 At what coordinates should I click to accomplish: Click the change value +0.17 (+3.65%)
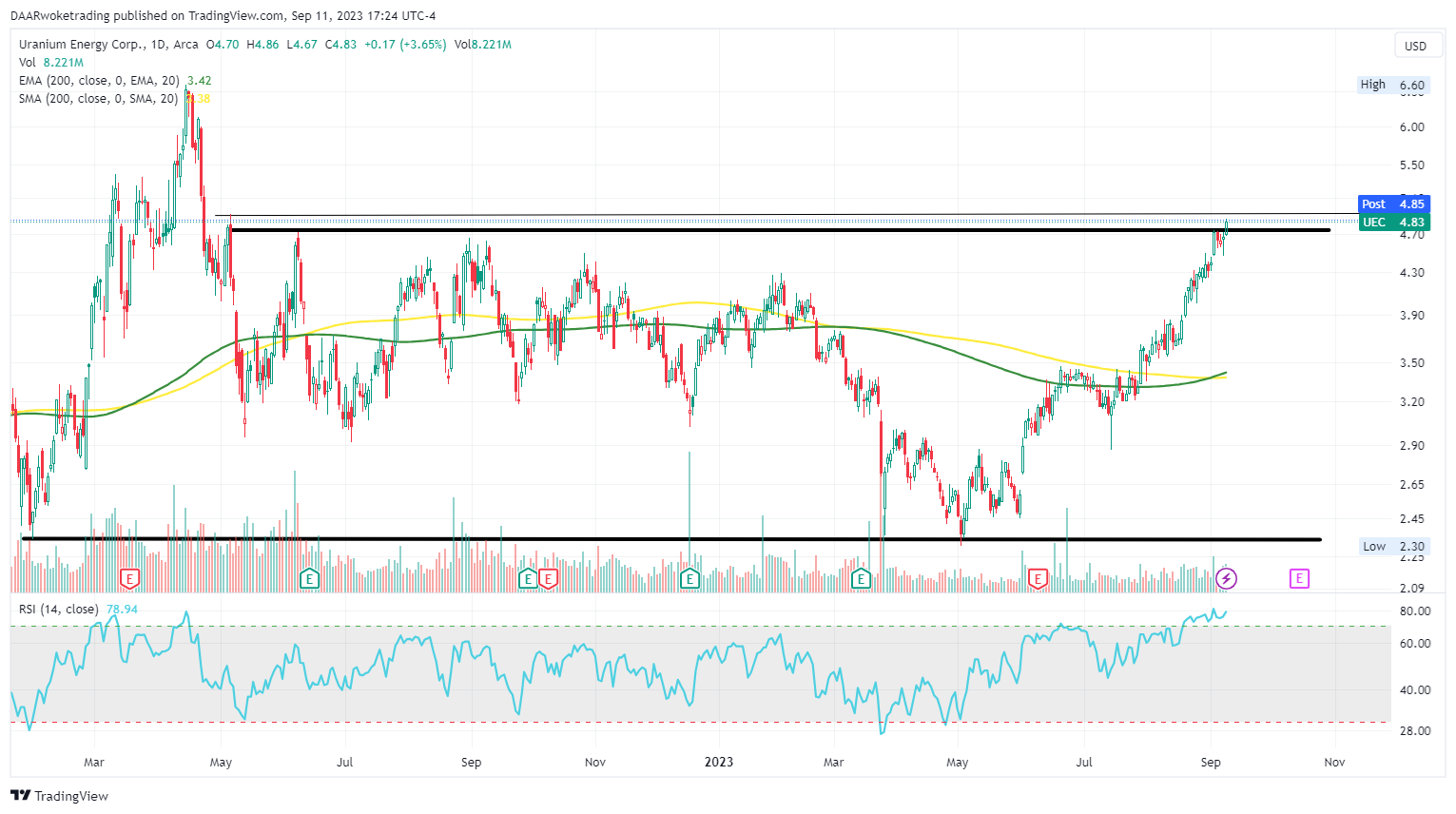pyautogui.click(x=405, y=44)
